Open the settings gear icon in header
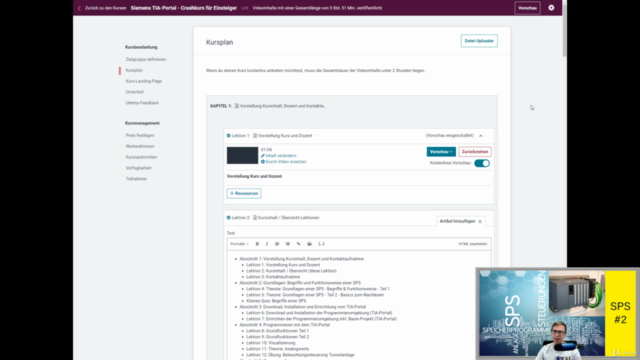Viewport: 640px width, 360px height. click(551, 8)
